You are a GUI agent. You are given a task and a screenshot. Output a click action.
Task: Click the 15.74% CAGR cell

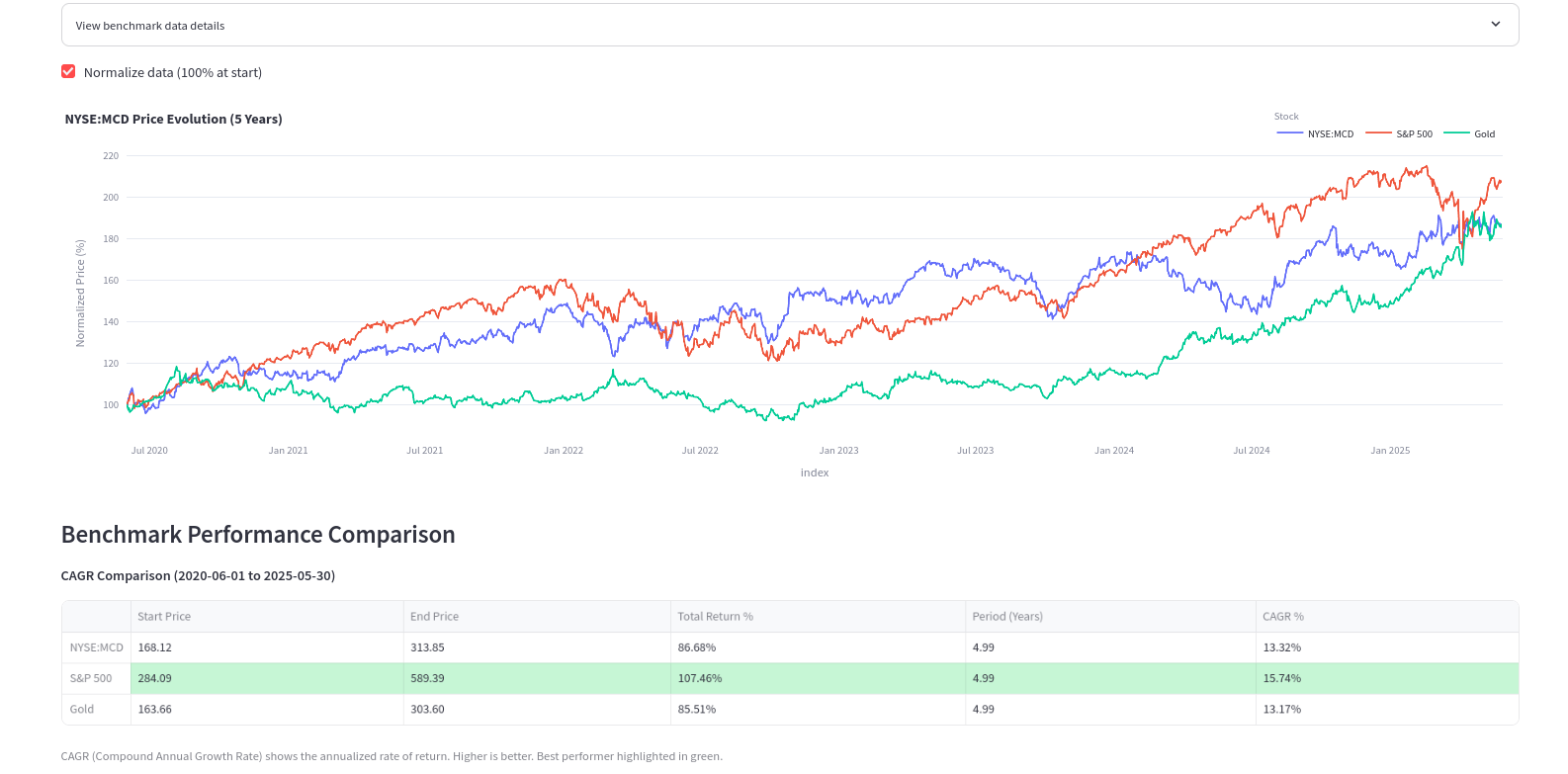[x=1387, y=678]
